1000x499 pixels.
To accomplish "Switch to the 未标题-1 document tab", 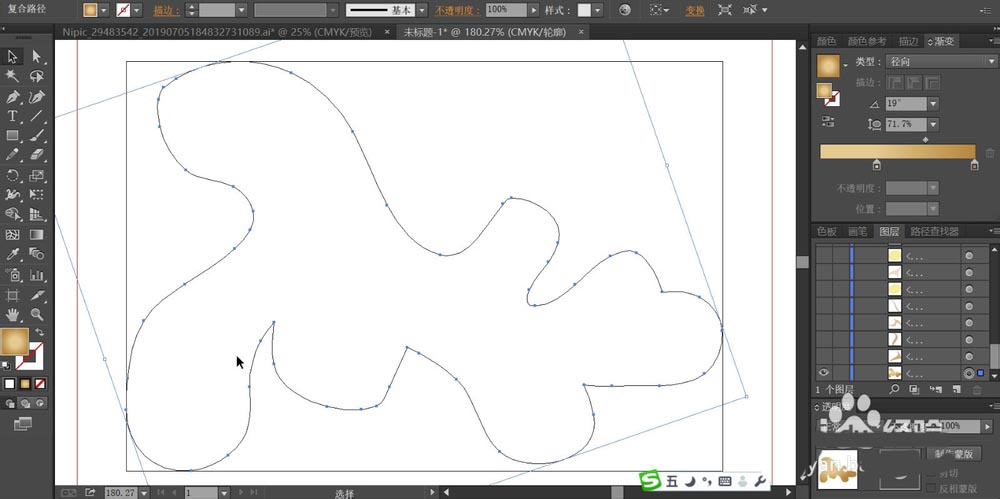I will 485,32.
